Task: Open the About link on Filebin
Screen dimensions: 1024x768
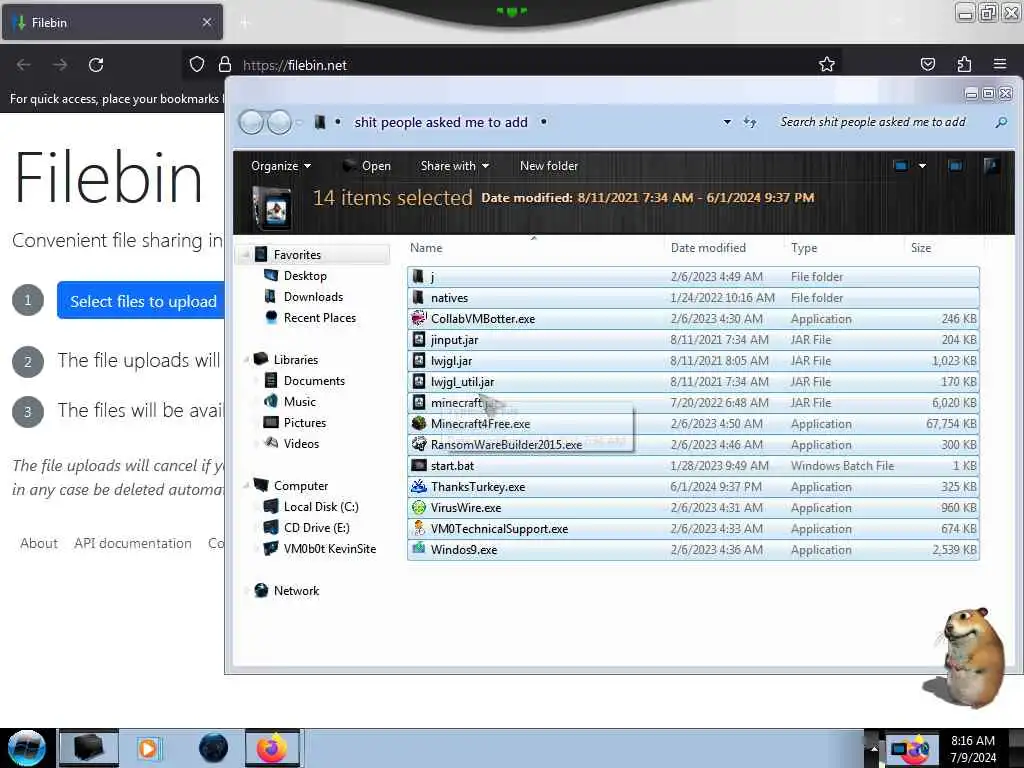Action: coord(39,543)
